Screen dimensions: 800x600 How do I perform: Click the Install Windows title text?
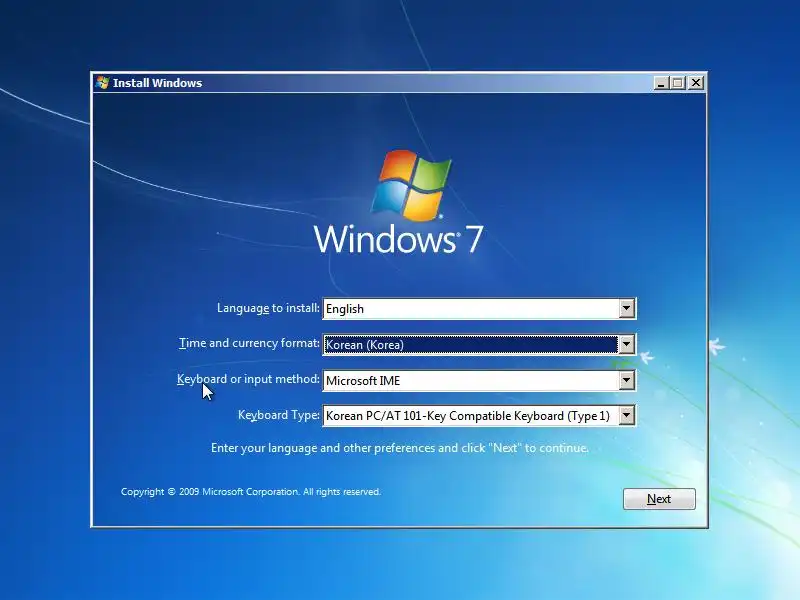coord(157,83)
